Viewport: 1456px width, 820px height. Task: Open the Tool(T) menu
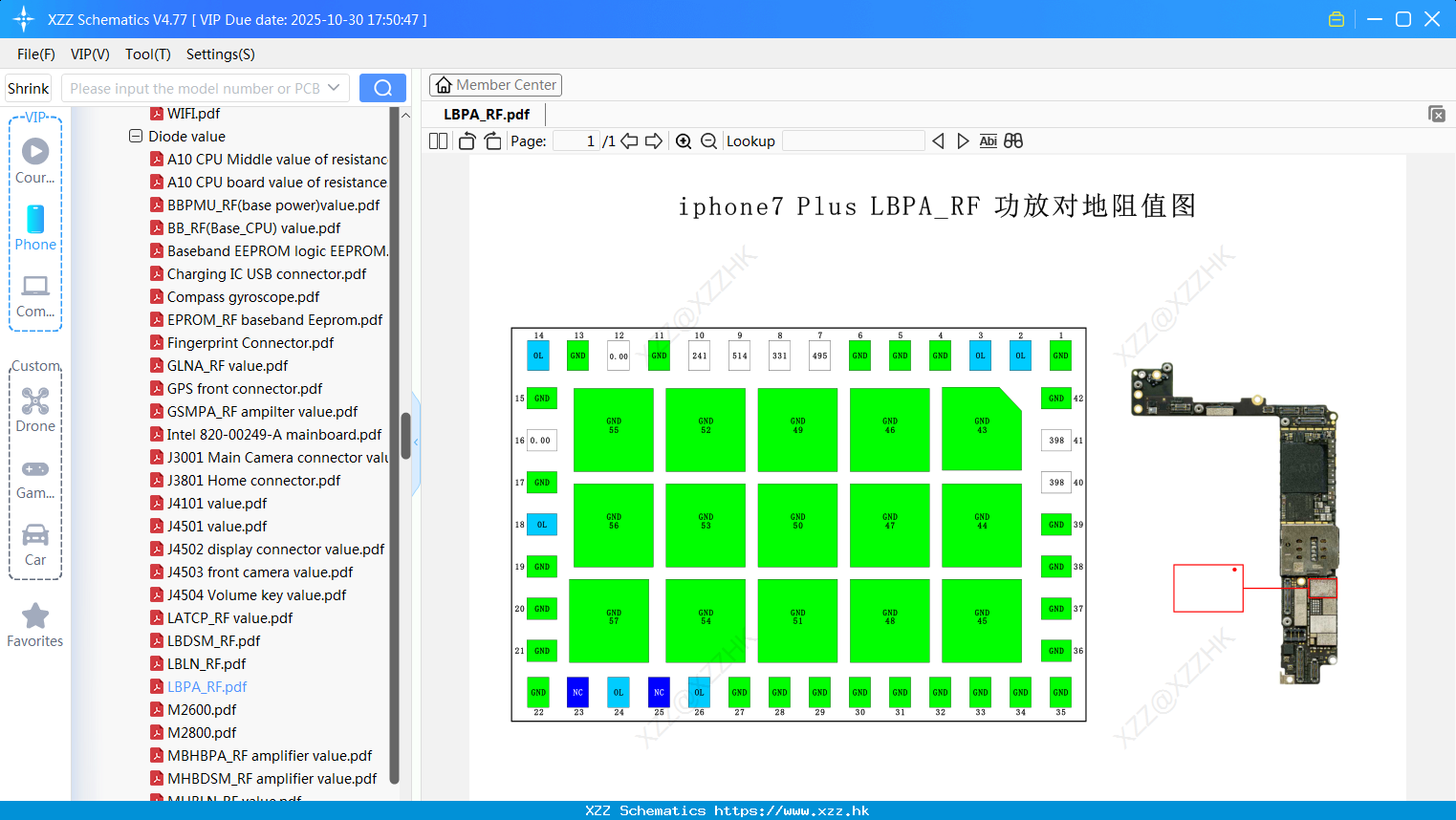tap(148, 54)
